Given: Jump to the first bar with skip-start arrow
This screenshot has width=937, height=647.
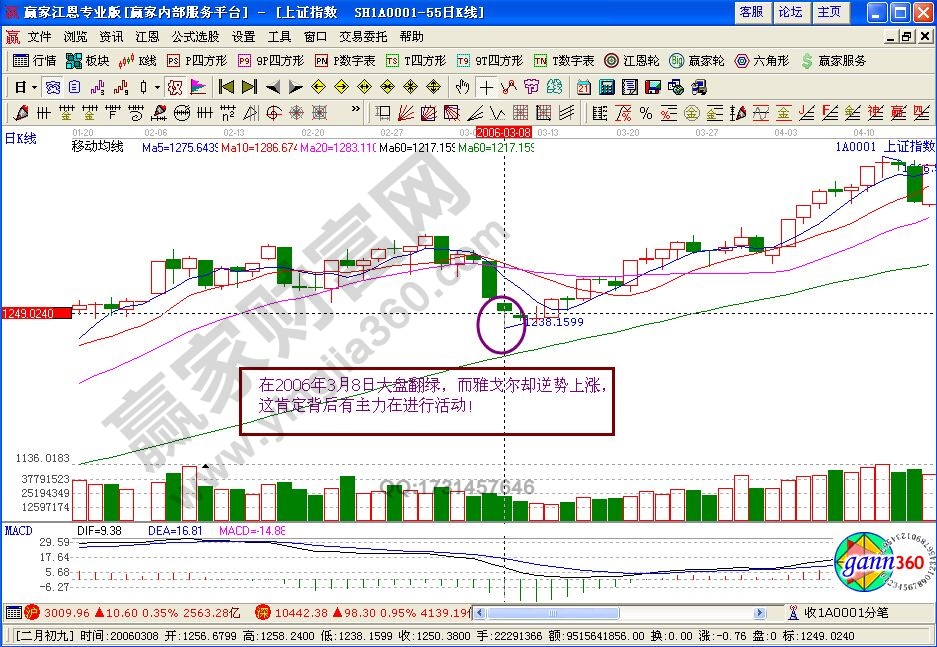Looking at the screenshot, I should tap(227, 87).
